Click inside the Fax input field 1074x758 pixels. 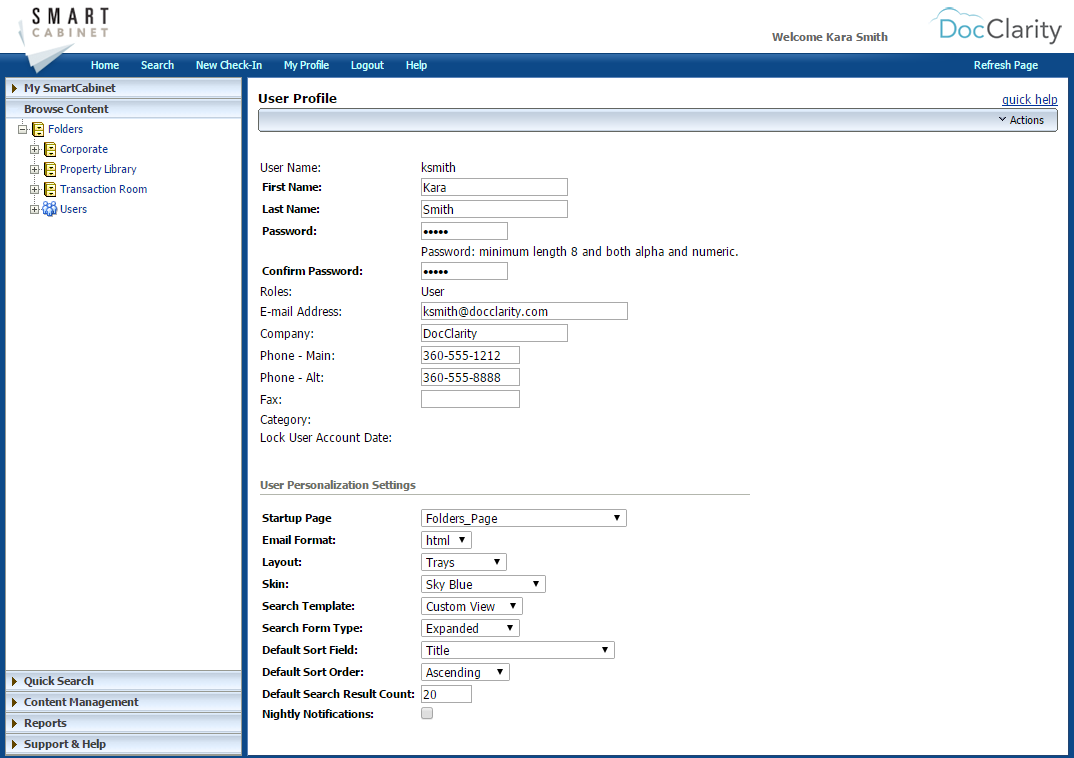click(470, 398)
